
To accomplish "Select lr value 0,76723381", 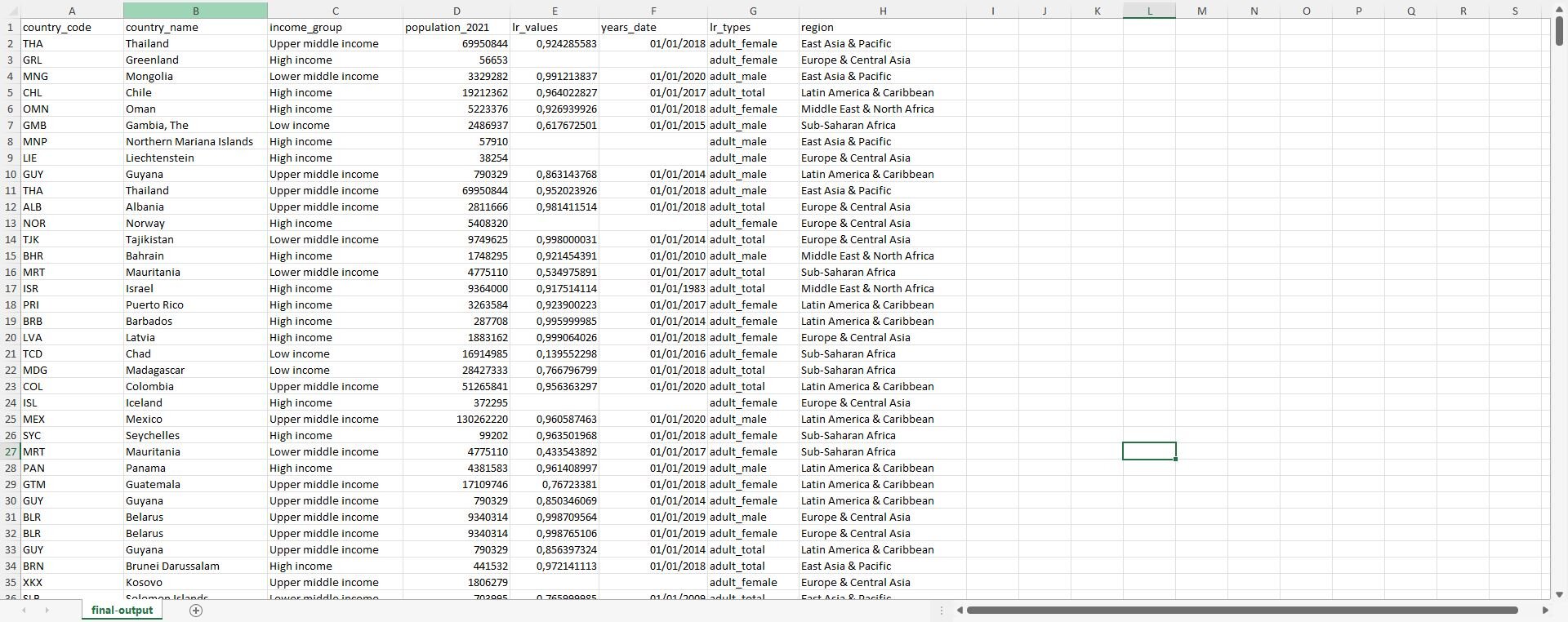I will pos(555,484).
